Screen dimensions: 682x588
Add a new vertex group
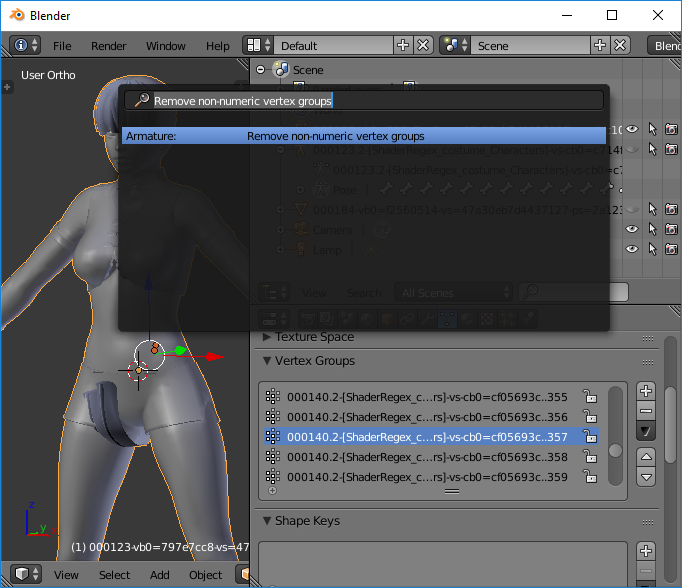click(x=646, y=391)
